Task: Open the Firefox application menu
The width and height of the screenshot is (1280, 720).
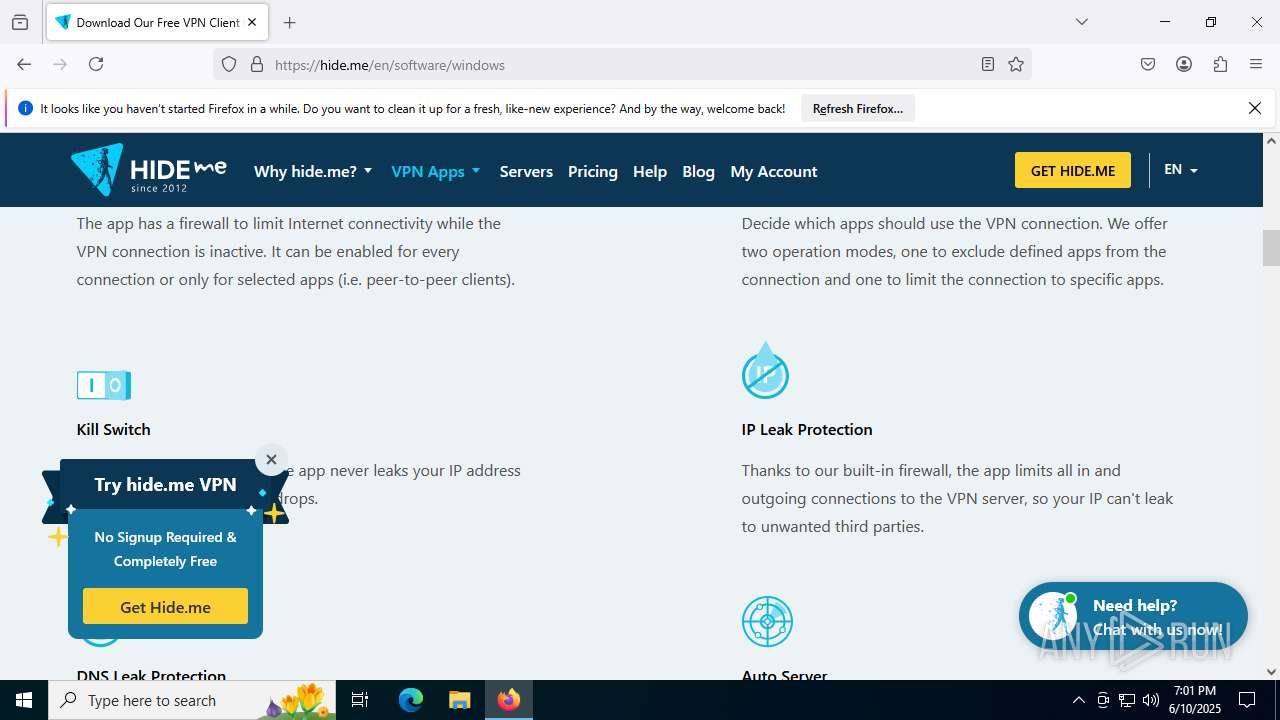Action: pyautogui.click(x=1256, y=64)
